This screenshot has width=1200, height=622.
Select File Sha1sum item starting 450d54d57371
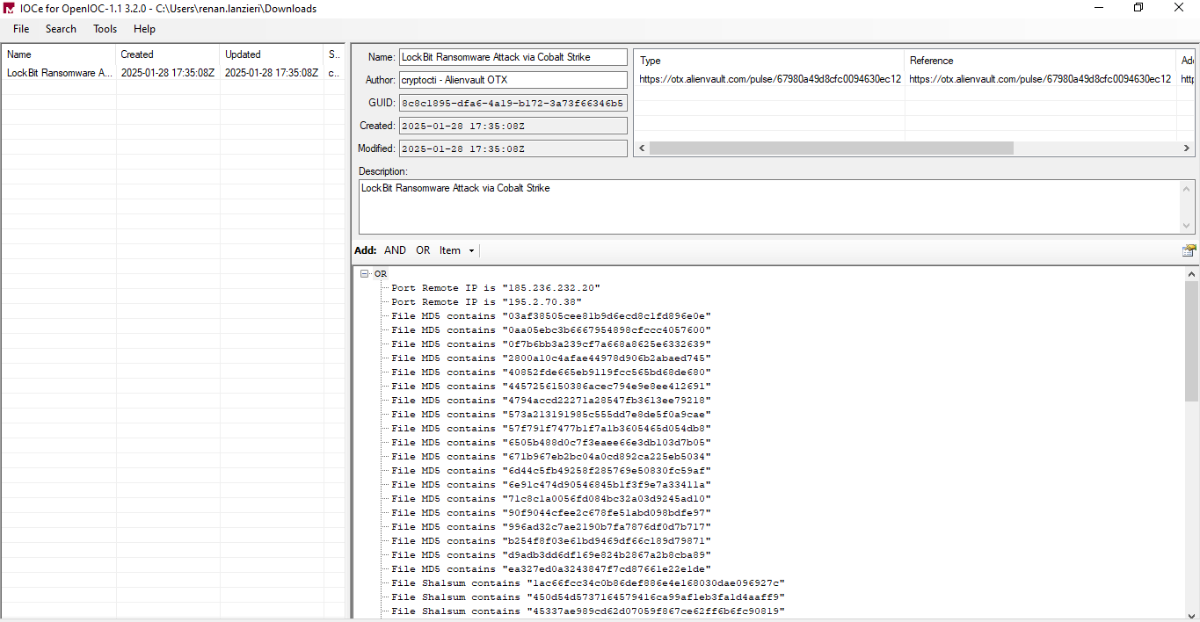click(x=588, y=596)
